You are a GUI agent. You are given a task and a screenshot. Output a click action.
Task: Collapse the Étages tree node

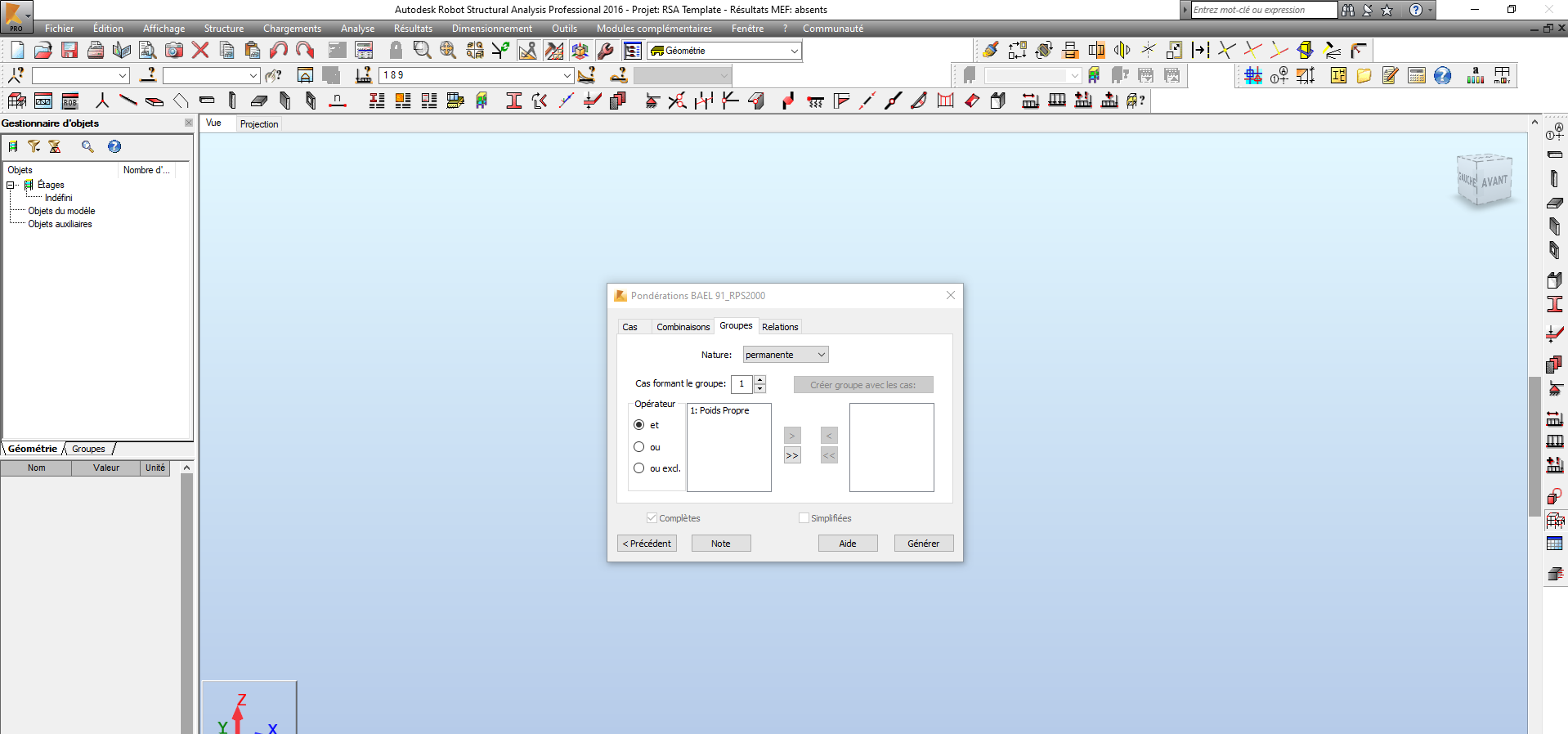pyautogui.click(x=11, y=185)
